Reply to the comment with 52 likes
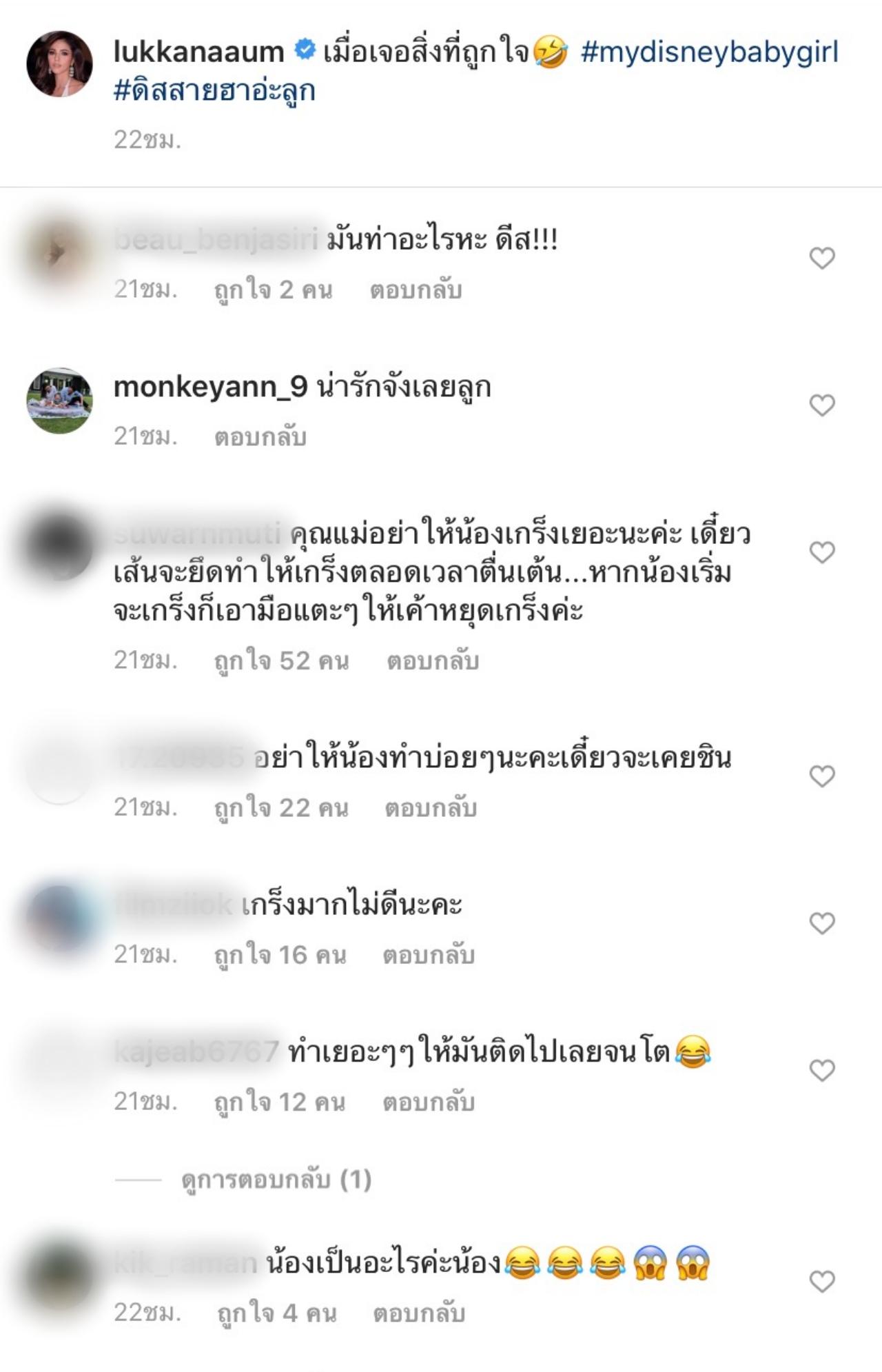Image resolution: width=882 pixels, height=1372 pixels. coord(432,661)
